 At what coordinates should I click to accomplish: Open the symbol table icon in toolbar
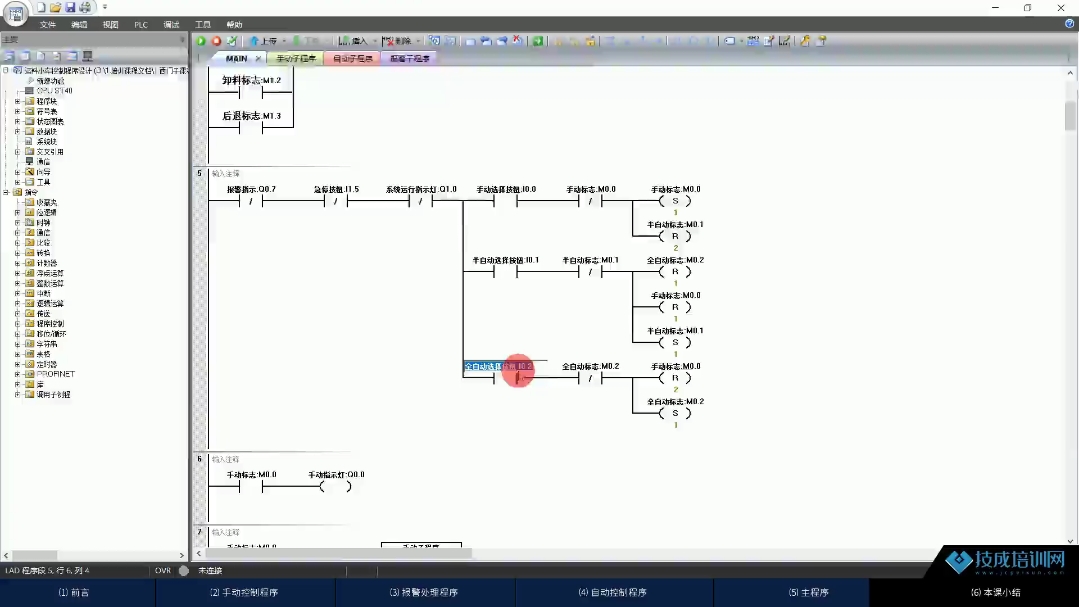coord(753,41)
